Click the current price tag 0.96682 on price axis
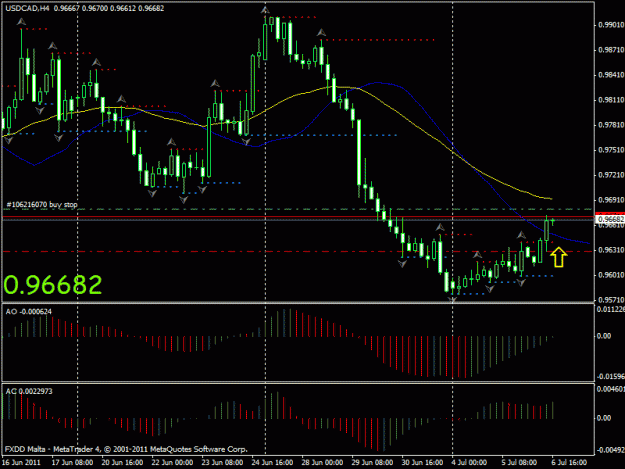The image size is (625, 469). pos(610,219)
